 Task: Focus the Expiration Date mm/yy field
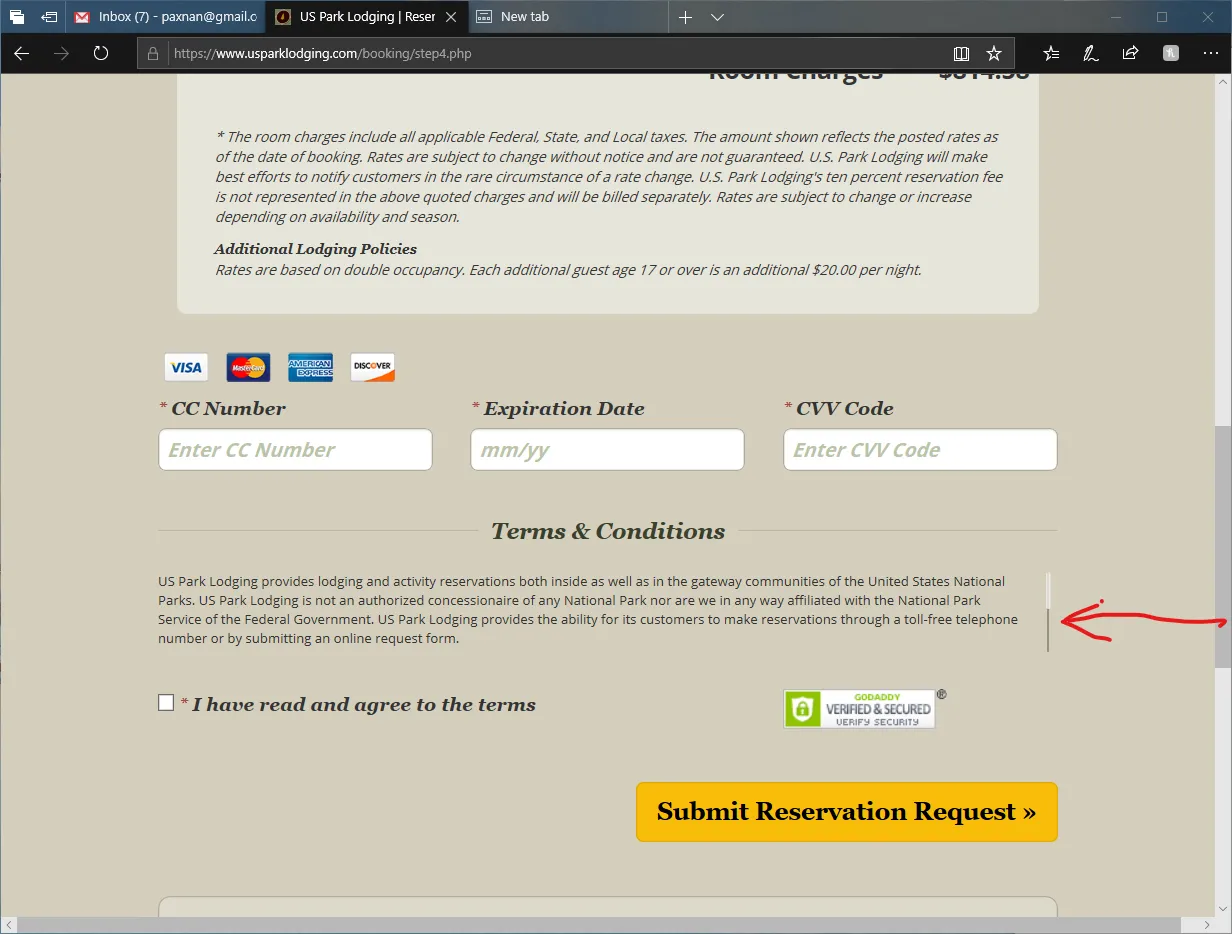pyautogui.click(x=607, y=449)
